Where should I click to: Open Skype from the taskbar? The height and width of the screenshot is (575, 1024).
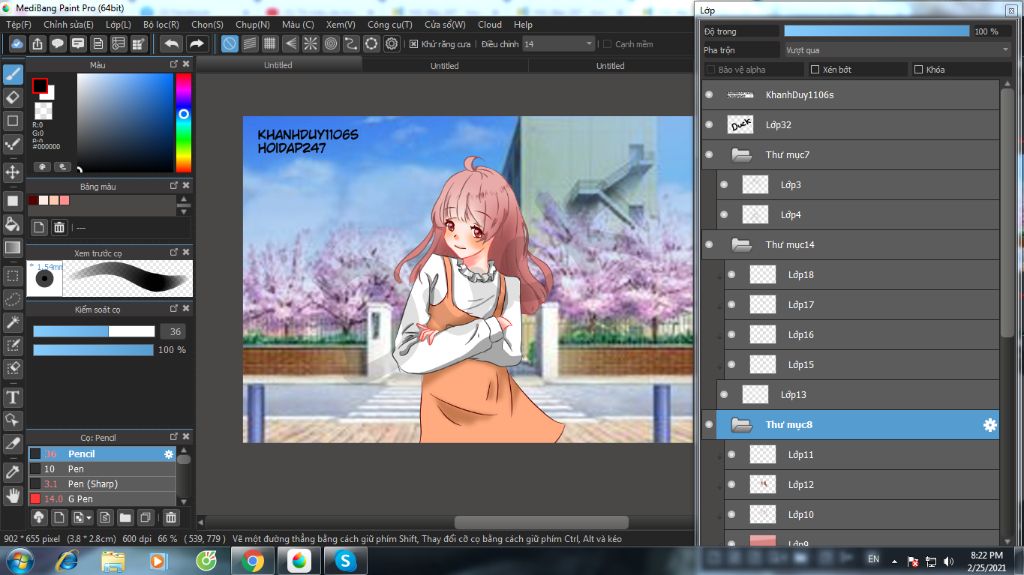(x=345, y=561)
